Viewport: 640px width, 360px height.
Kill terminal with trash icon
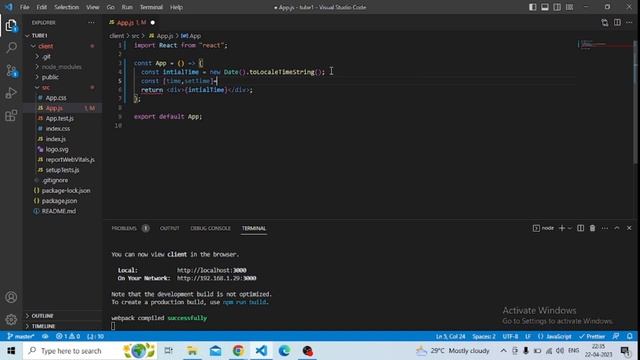593,228
